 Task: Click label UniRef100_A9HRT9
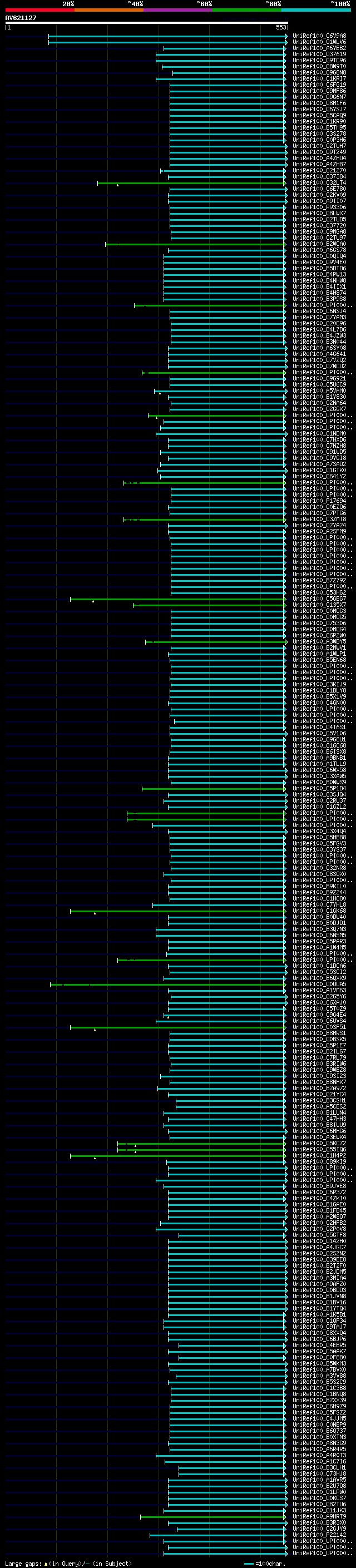[x=319, y=1516]
